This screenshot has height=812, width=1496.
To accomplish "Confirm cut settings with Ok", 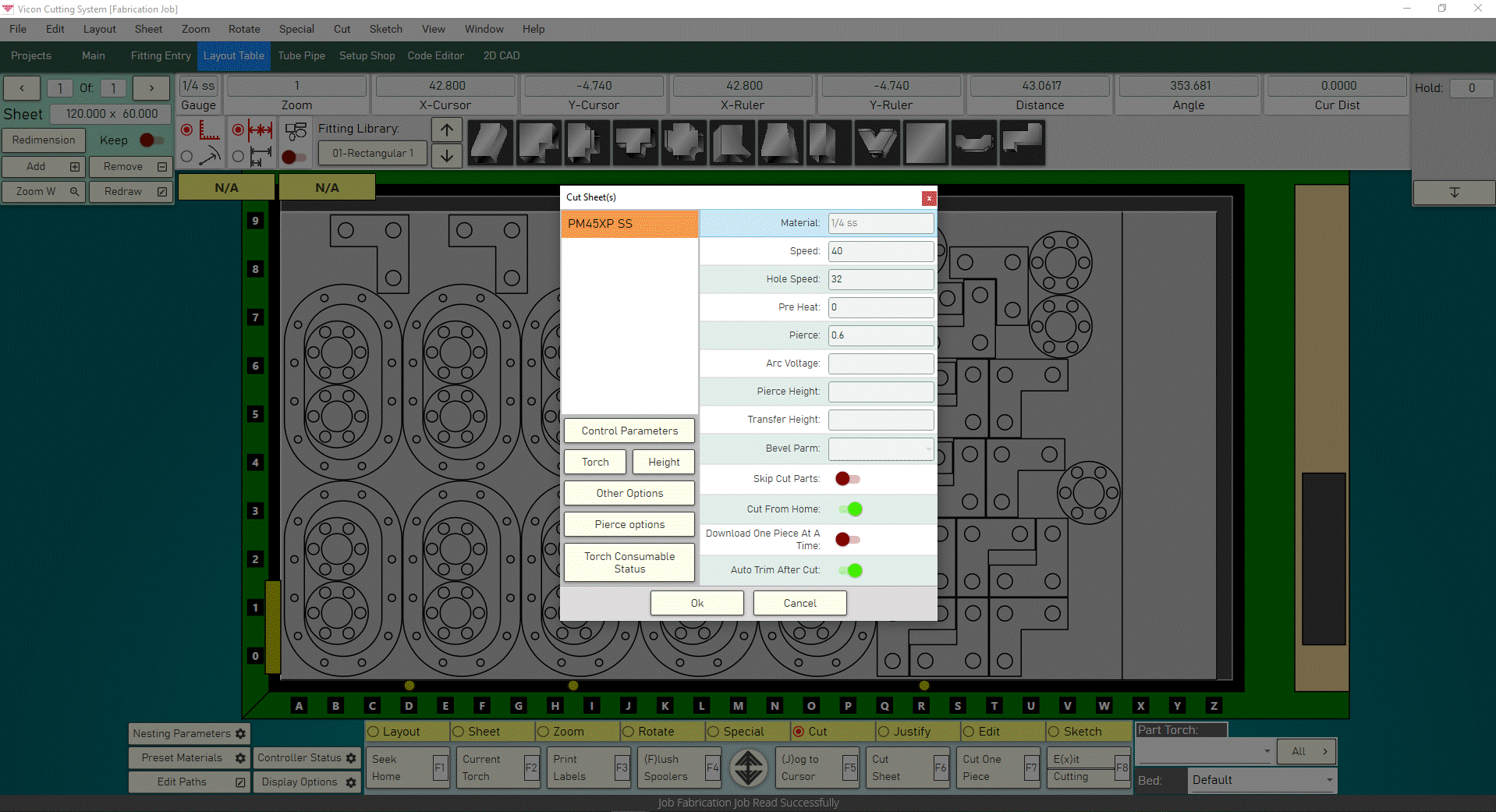I will point(697,603).
